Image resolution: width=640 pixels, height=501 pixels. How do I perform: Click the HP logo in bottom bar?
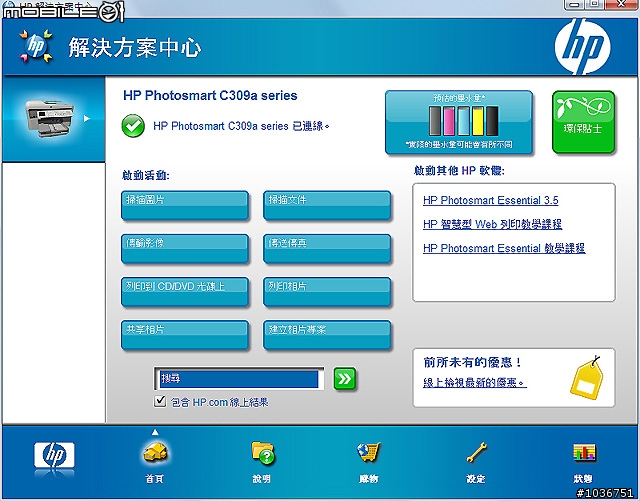click(x=54, y=454)
